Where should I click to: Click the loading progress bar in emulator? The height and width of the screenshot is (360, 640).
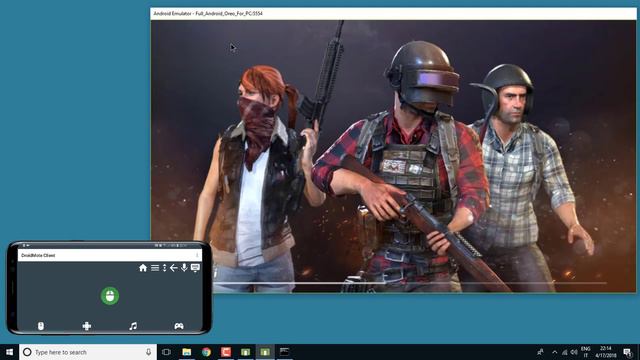(x=409, y=283)
